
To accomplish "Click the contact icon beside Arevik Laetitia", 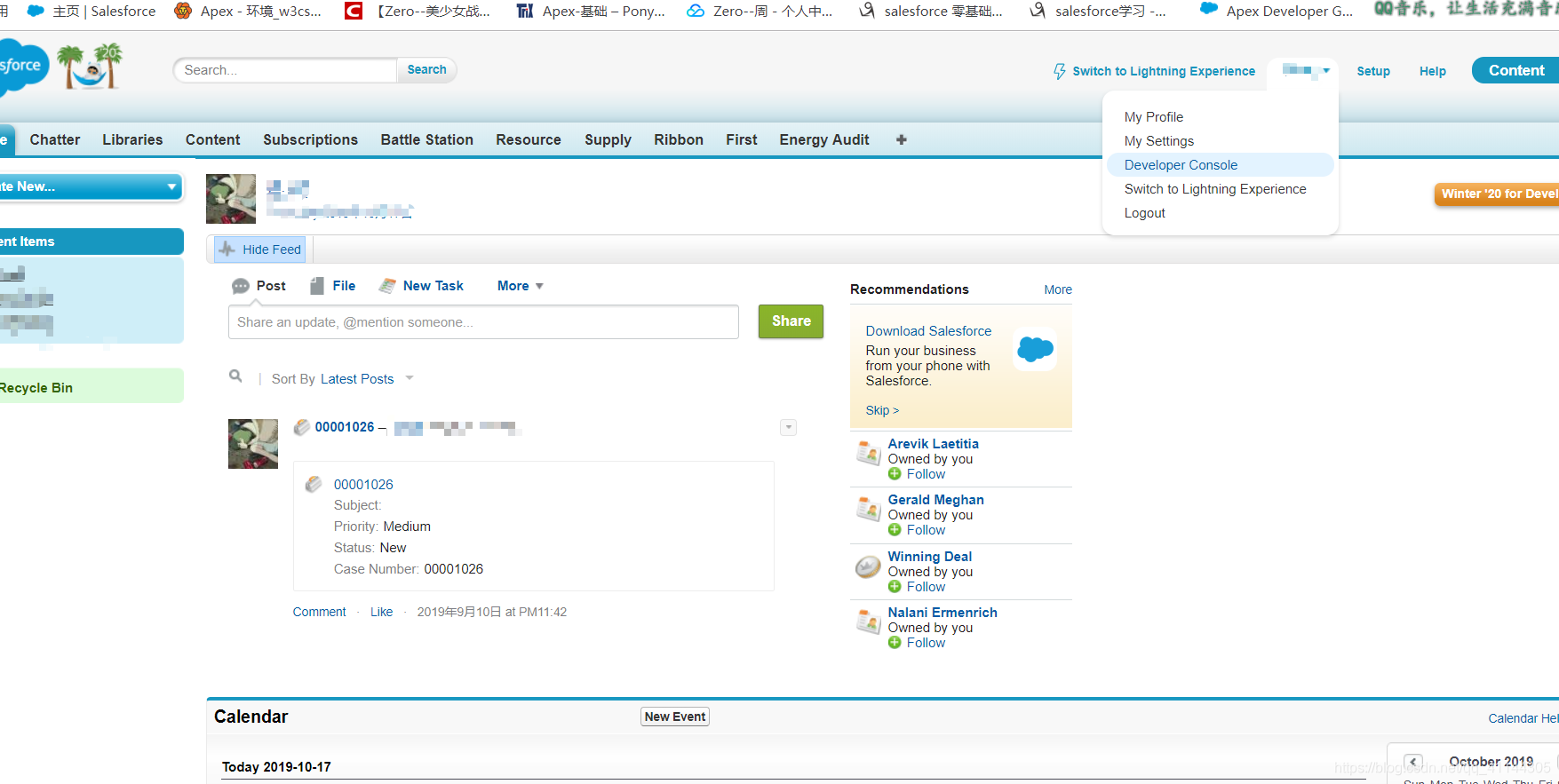I will 868,453.
